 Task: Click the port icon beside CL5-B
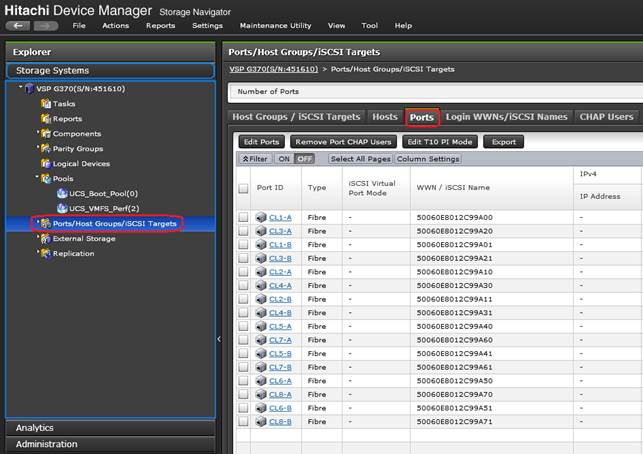coord(261,354)
